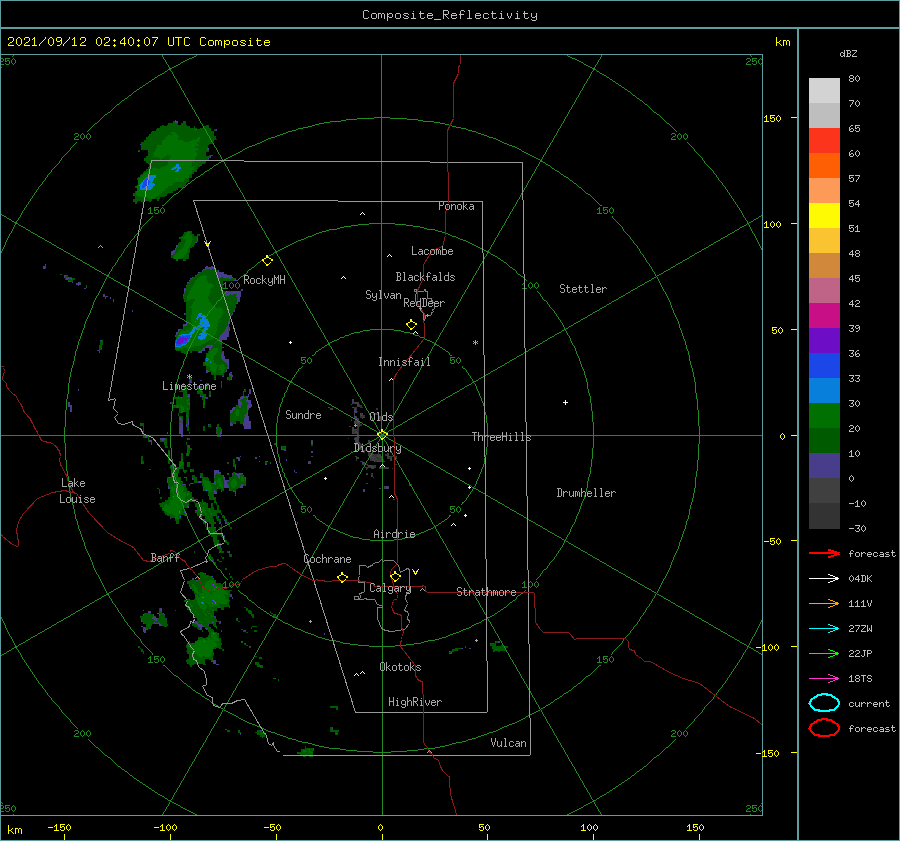Click the asterisk marker above Limestone
The image size is (900, 841).
(x=189, y=377)
